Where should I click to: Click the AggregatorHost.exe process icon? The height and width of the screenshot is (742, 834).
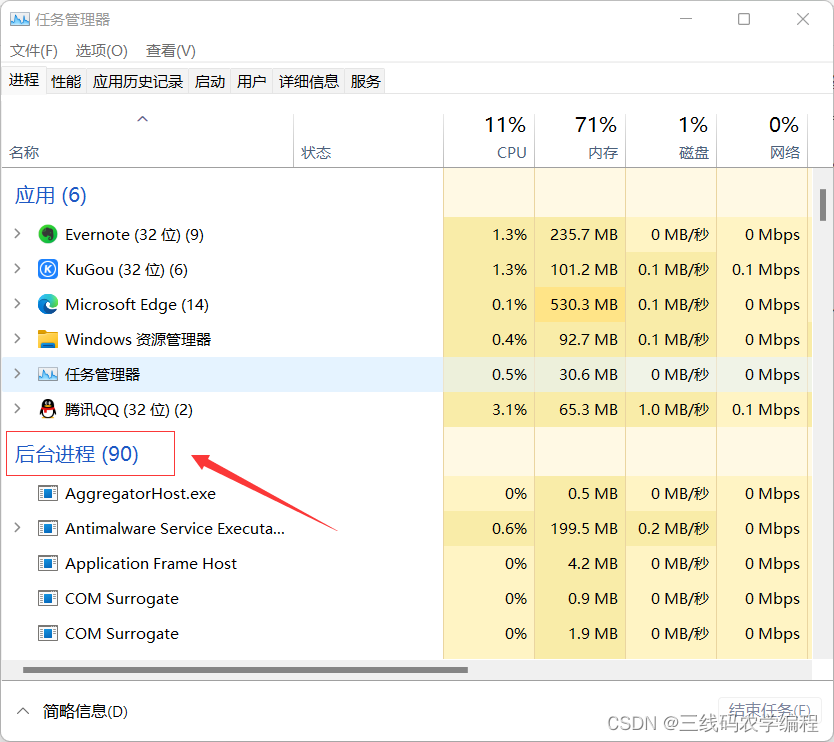[x=48, y=494]
